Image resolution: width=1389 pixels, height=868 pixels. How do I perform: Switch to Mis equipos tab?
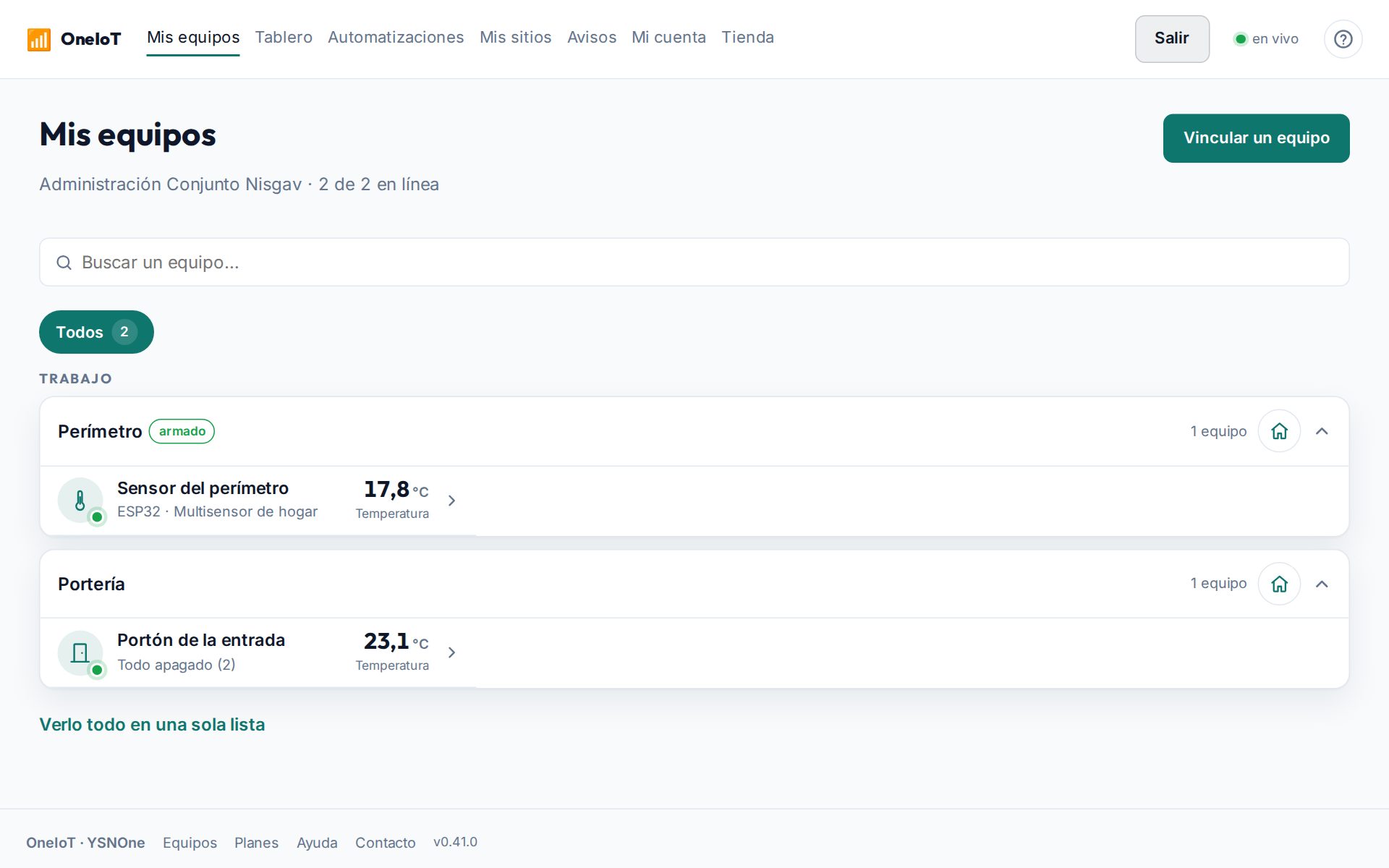click(193, 38)
